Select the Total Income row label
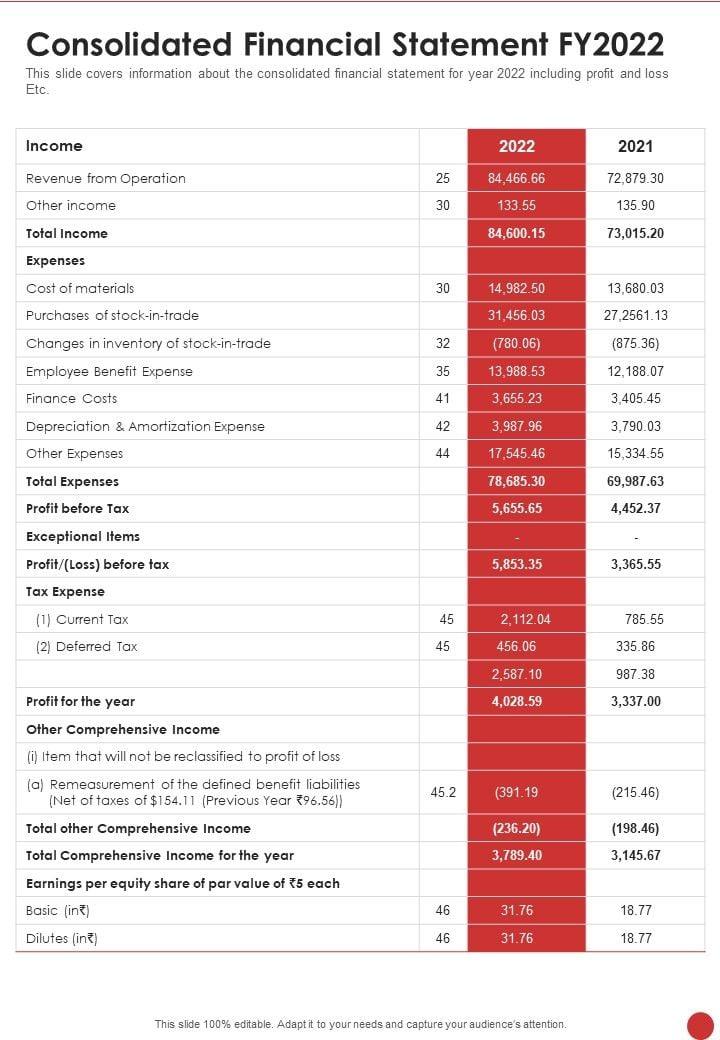 [67, 233]
